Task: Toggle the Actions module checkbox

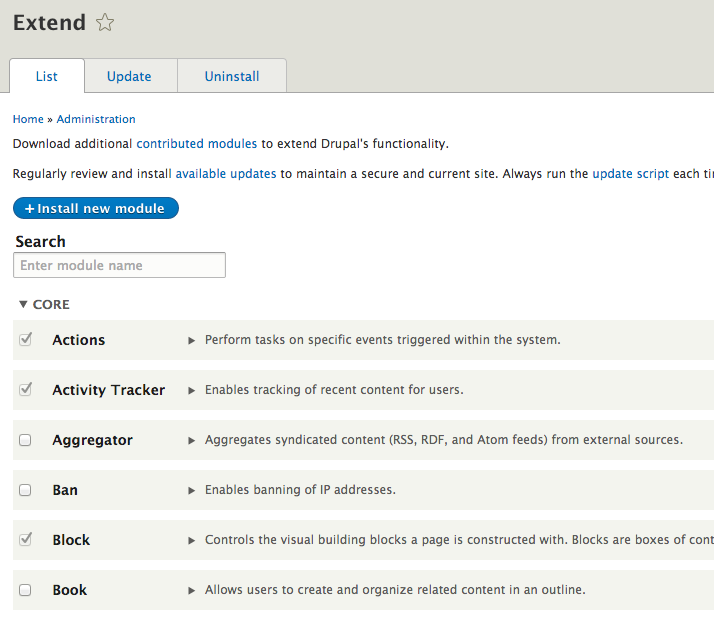Action: (x=26, y=339)
